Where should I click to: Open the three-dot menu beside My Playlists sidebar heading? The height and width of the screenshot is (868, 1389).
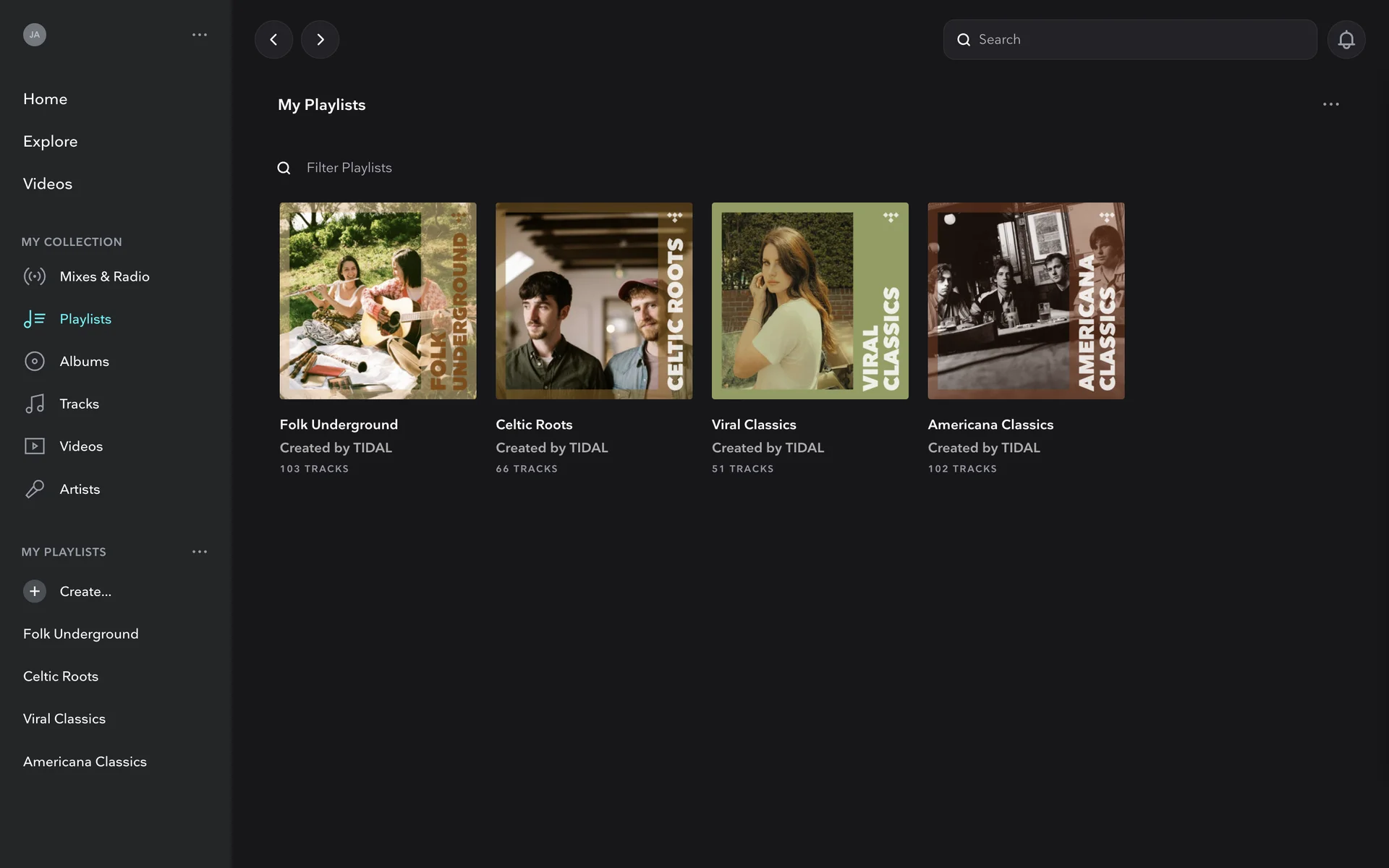200,552
